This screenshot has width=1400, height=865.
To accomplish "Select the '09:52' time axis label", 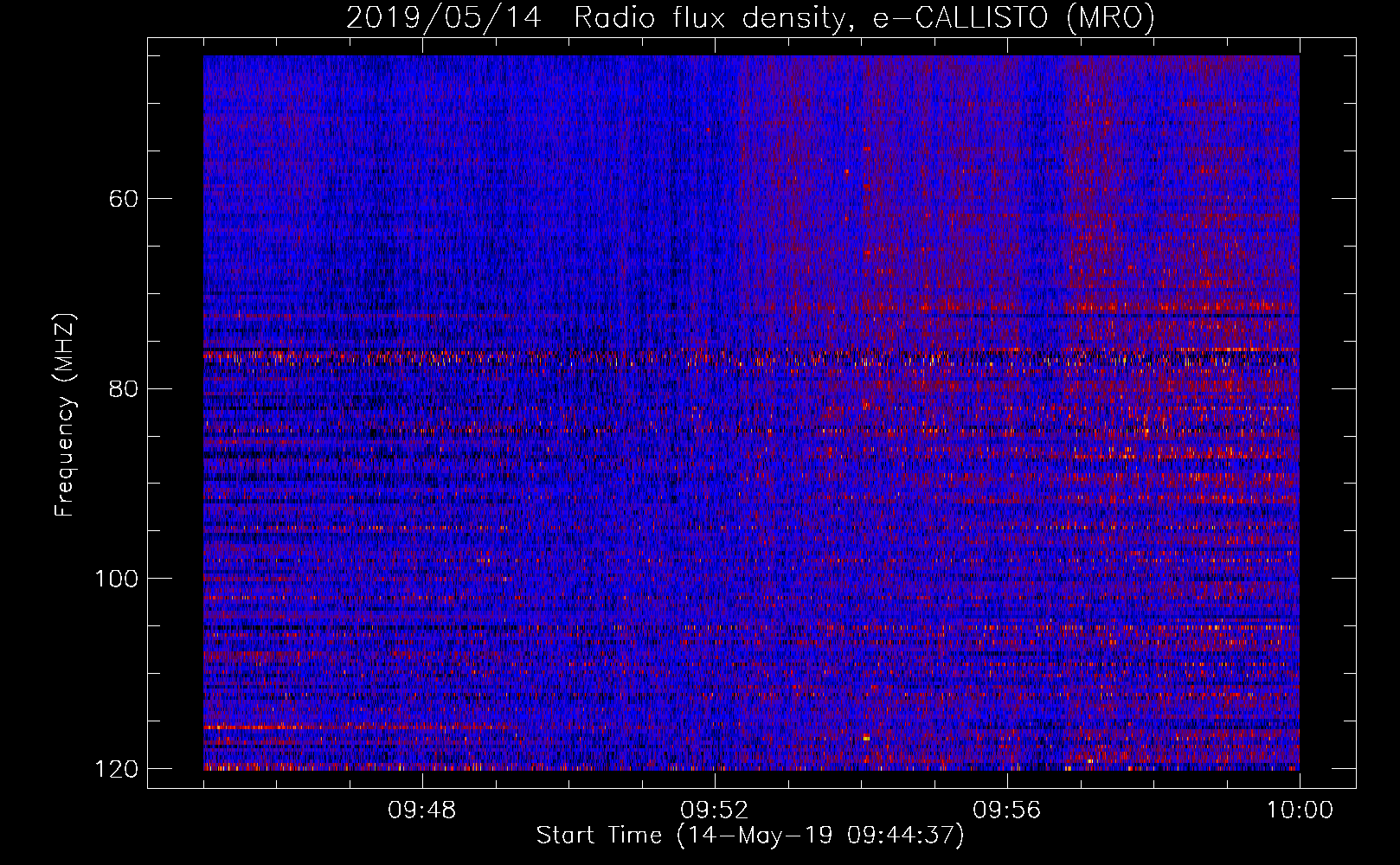I will point(714,811).
